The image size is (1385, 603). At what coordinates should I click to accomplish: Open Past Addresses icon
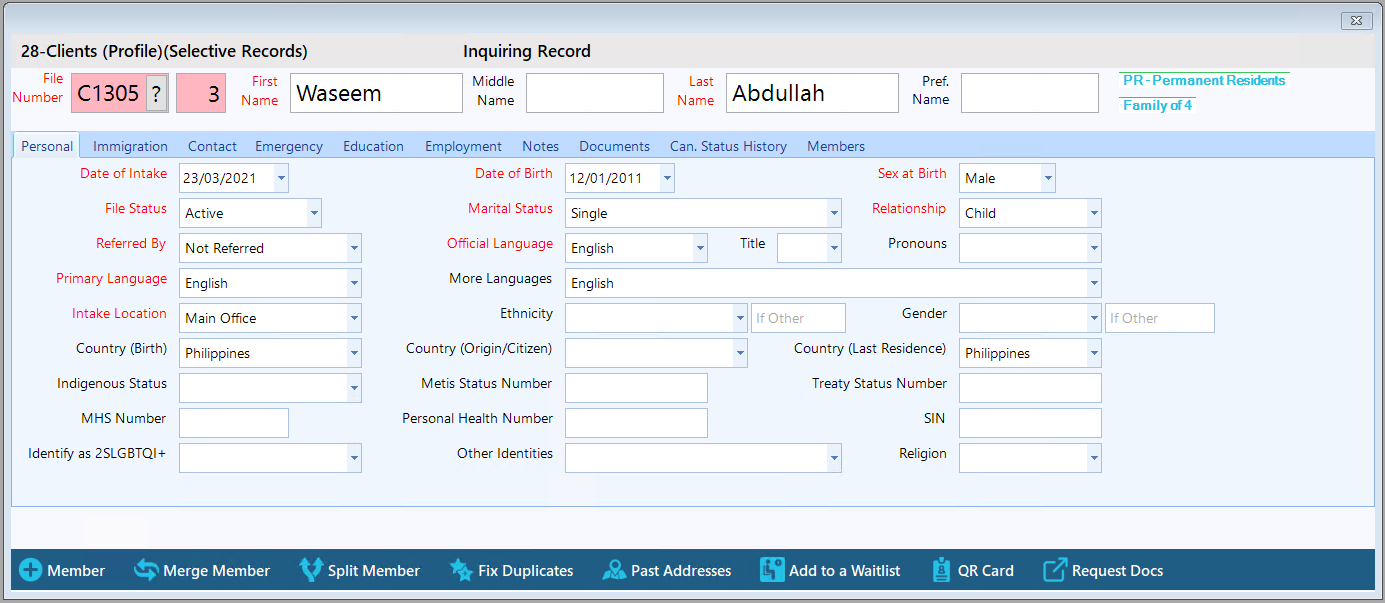click(614, 571)
